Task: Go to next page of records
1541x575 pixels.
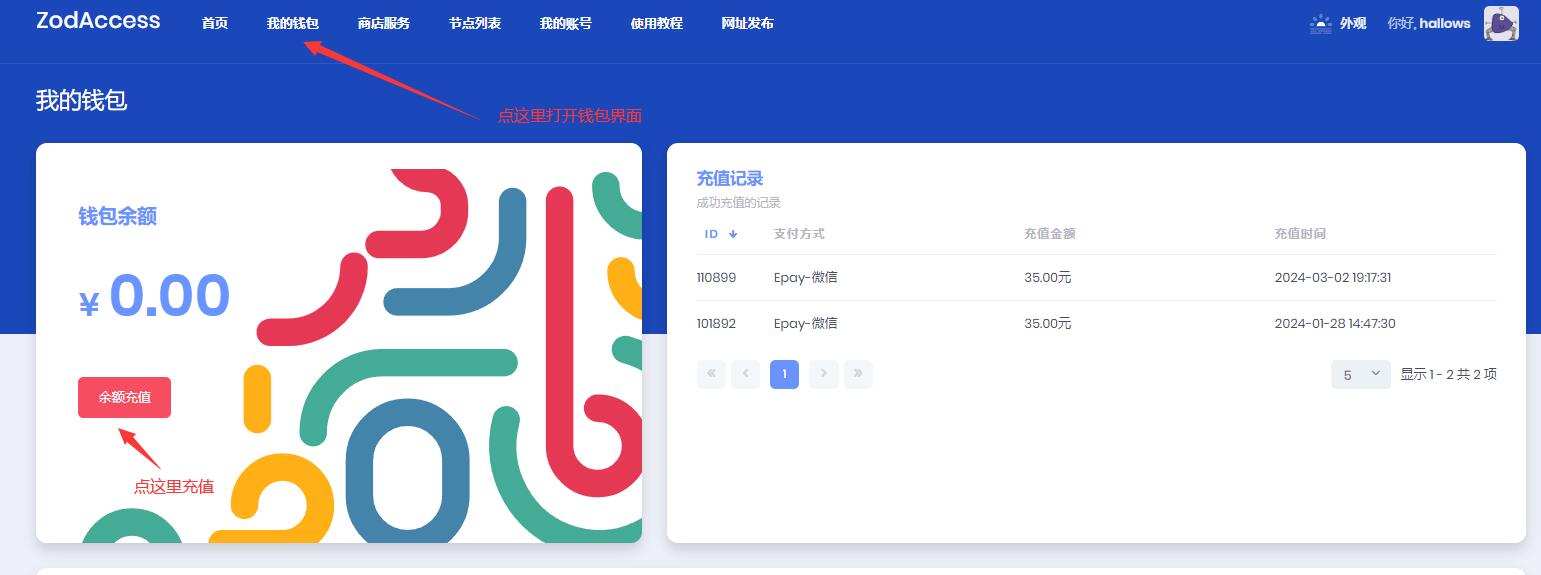Action: click(823, 374)
